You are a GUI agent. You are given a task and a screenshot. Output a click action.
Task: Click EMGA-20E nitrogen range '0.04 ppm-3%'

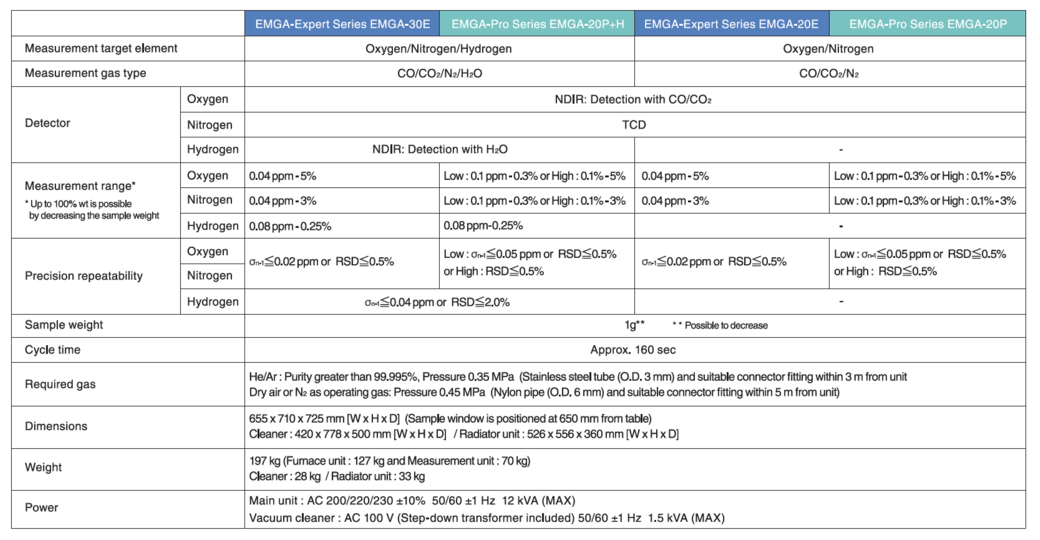(675, 200)
